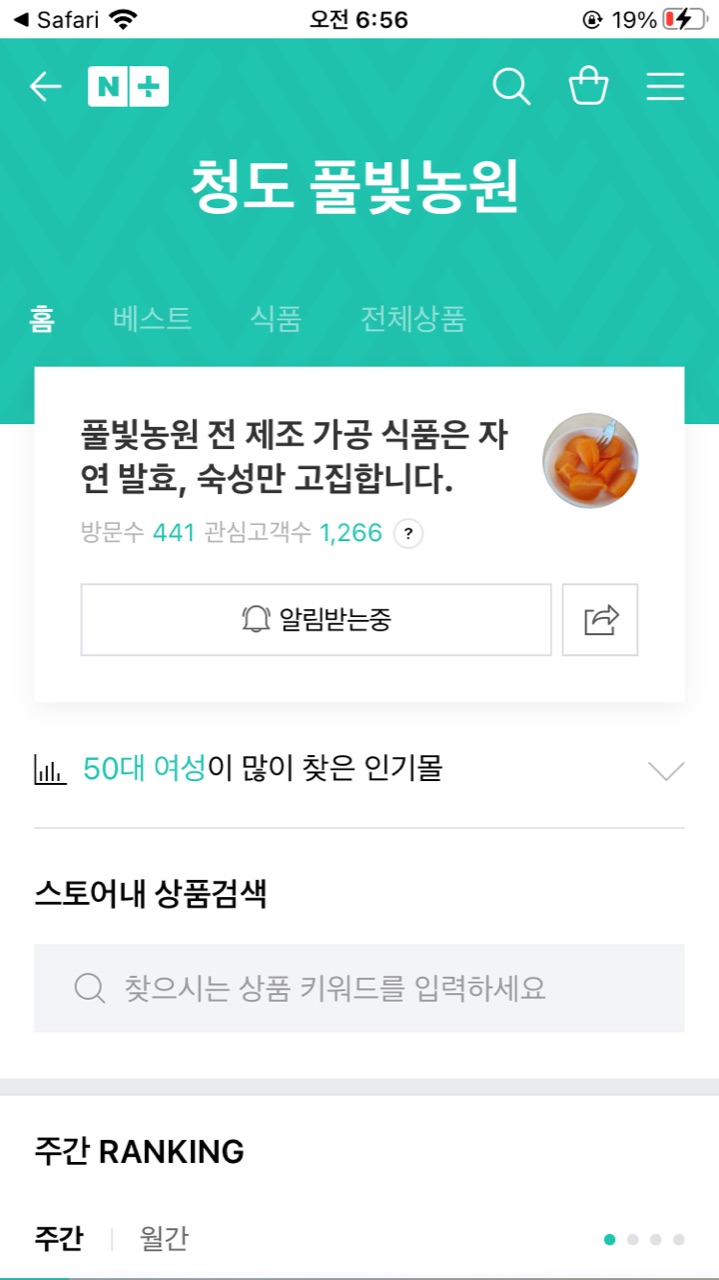Open the Naver Plus N+ logo
The image size is (719, 1280).
(x=128, y=87)
